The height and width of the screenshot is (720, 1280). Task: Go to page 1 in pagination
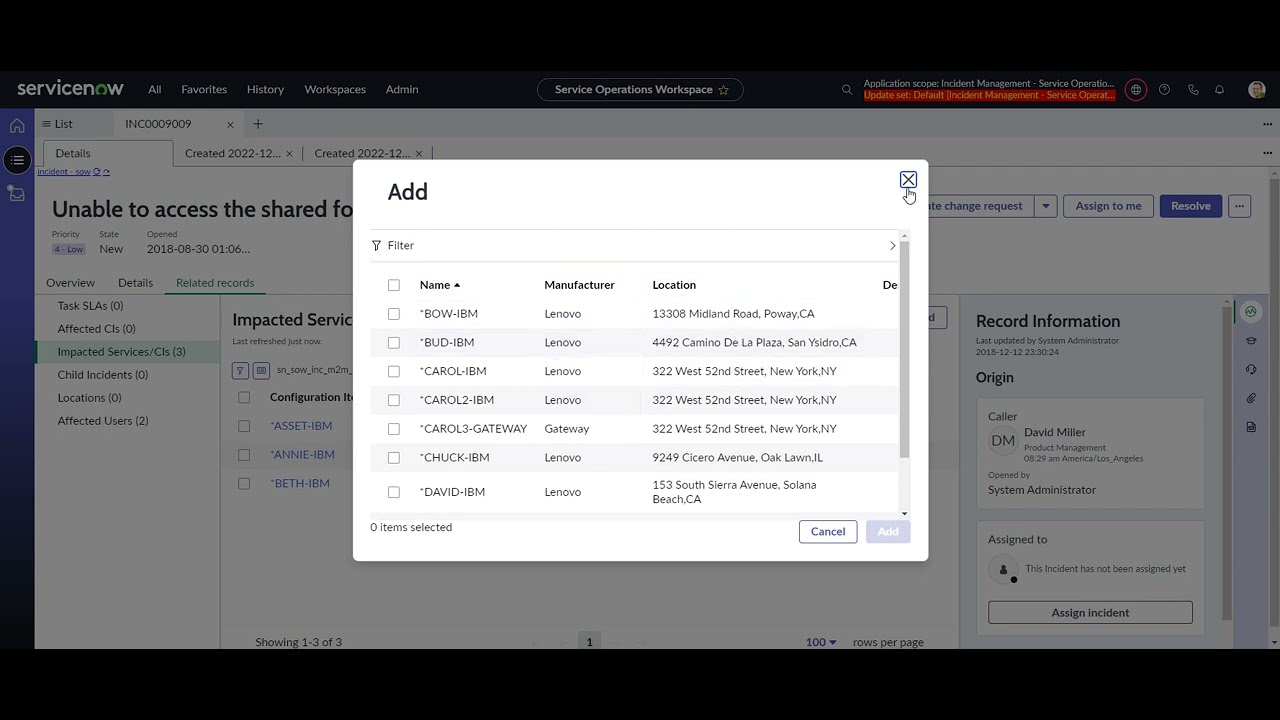[589, 642]
